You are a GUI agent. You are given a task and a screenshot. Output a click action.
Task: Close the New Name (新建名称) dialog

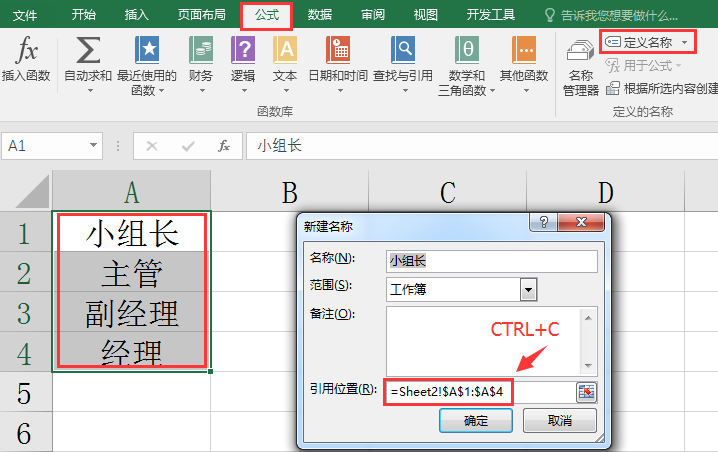click(x=582, y=223)
